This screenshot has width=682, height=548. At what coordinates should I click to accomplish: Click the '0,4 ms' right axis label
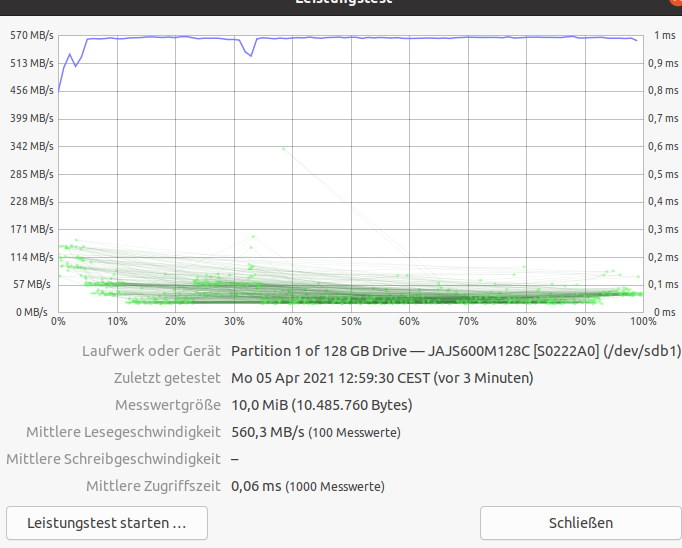pos(663,201)
